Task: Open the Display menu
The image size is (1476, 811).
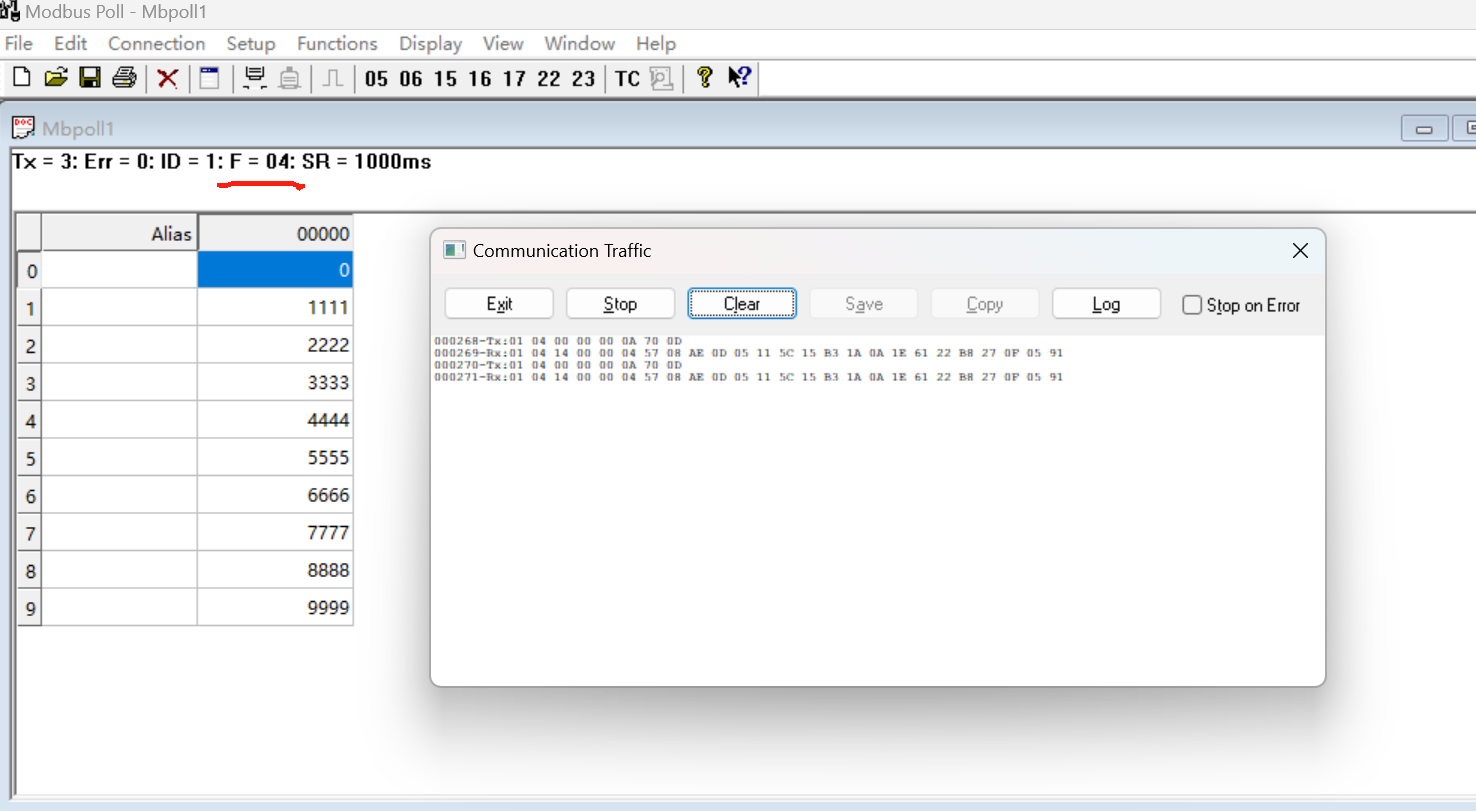Action: point(430,44)
